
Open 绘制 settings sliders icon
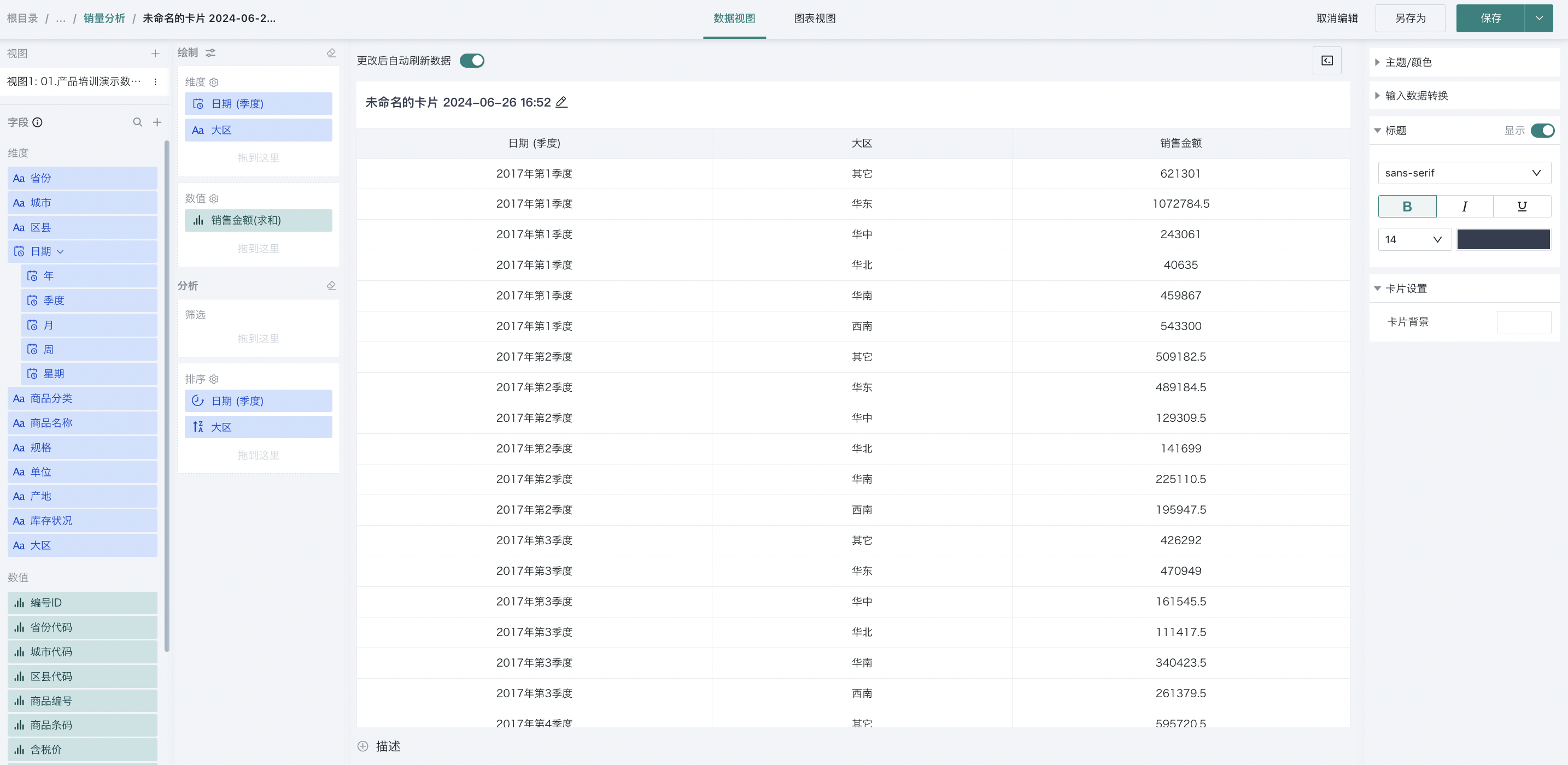coord(210,53)
